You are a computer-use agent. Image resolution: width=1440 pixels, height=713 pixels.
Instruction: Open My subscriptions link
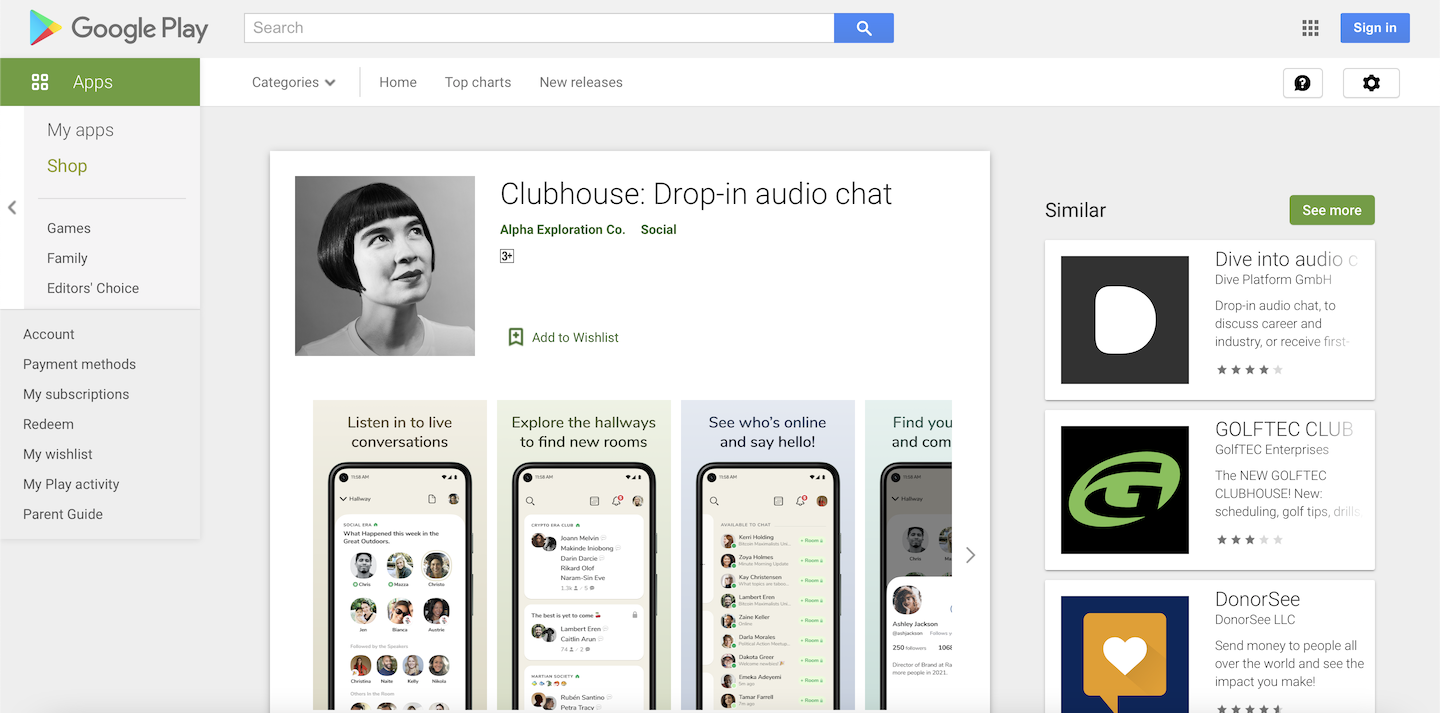(x=76, y=394)
